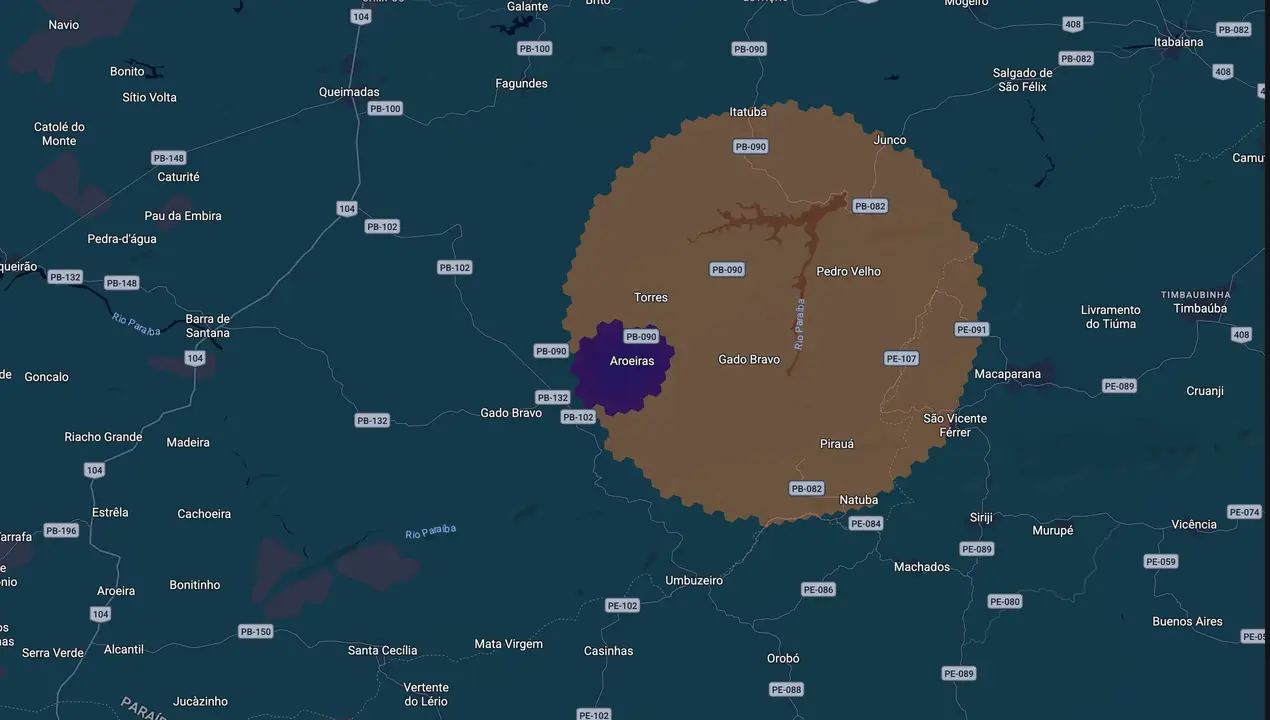Click the PB-196 road shield
This screenshot has width=1270, height=720.
coord(61,531)
